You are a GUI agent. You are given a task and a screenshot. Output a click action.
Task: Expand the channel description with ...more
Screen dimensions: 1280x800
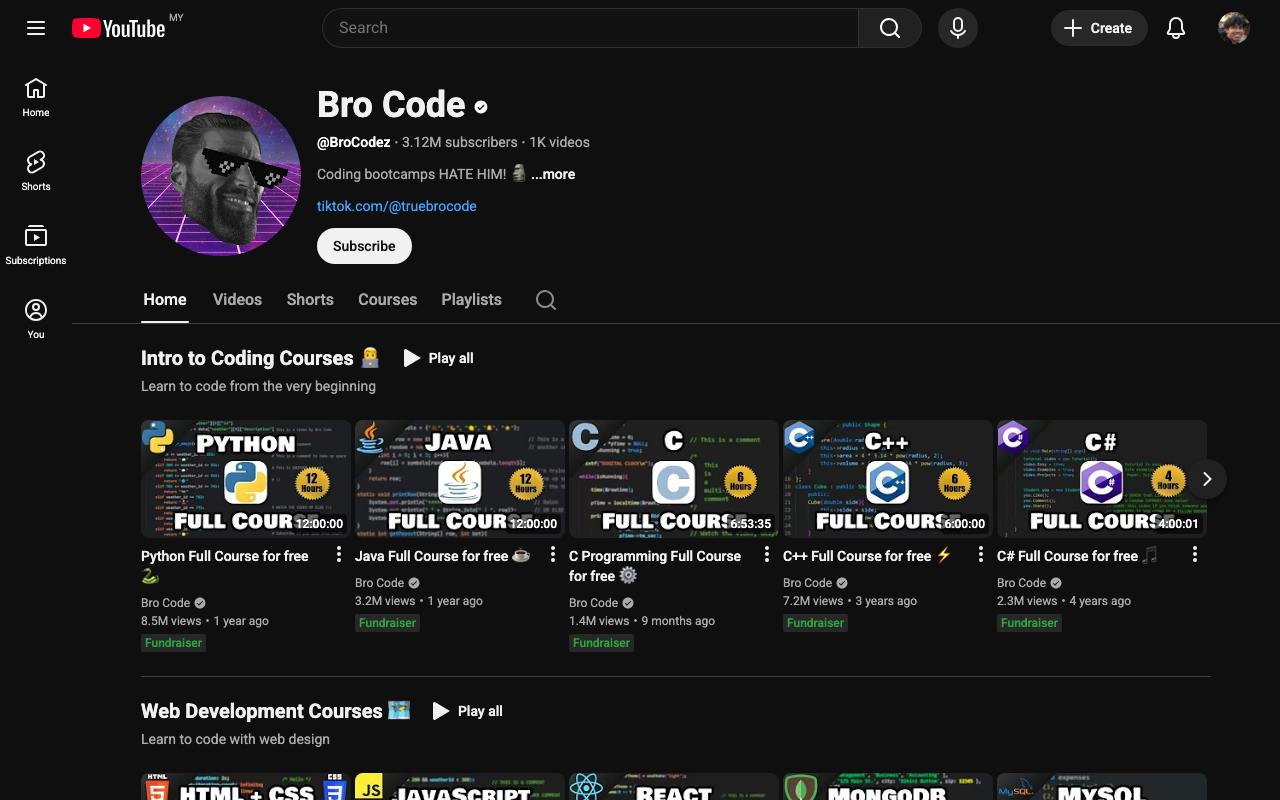pyautogui.click(x=552, y=174)
